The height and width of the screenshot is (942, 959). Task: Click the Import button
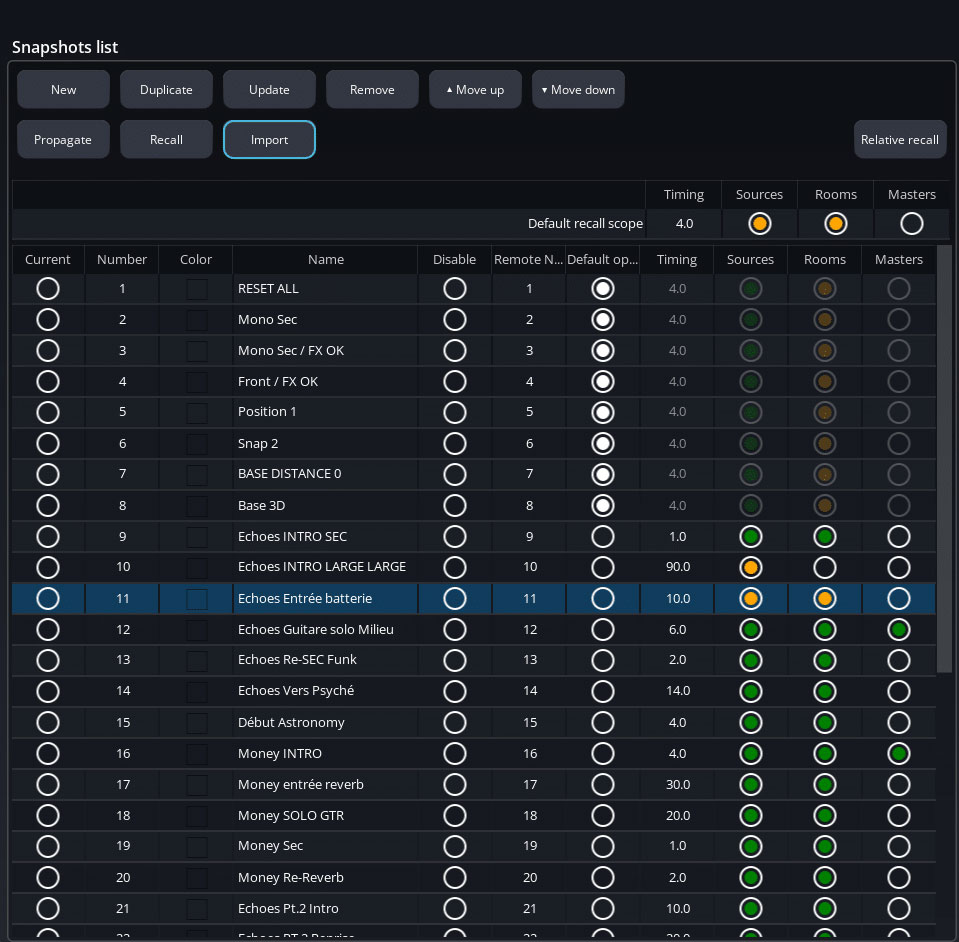coord(269,140)
